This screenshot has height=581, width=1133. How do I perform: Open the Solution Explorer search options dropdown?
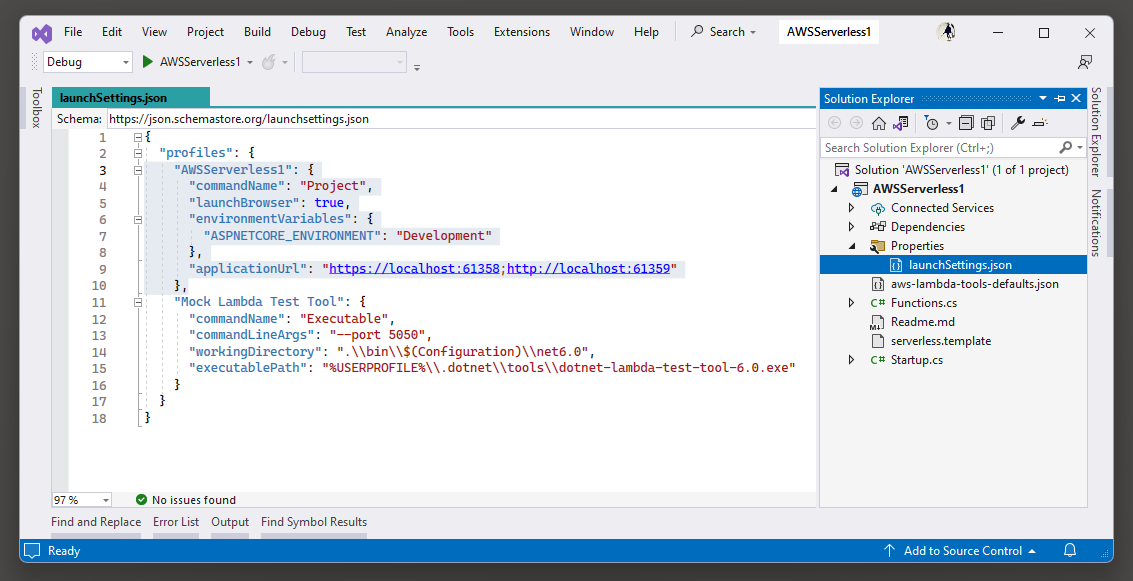tap(1080, 147)
